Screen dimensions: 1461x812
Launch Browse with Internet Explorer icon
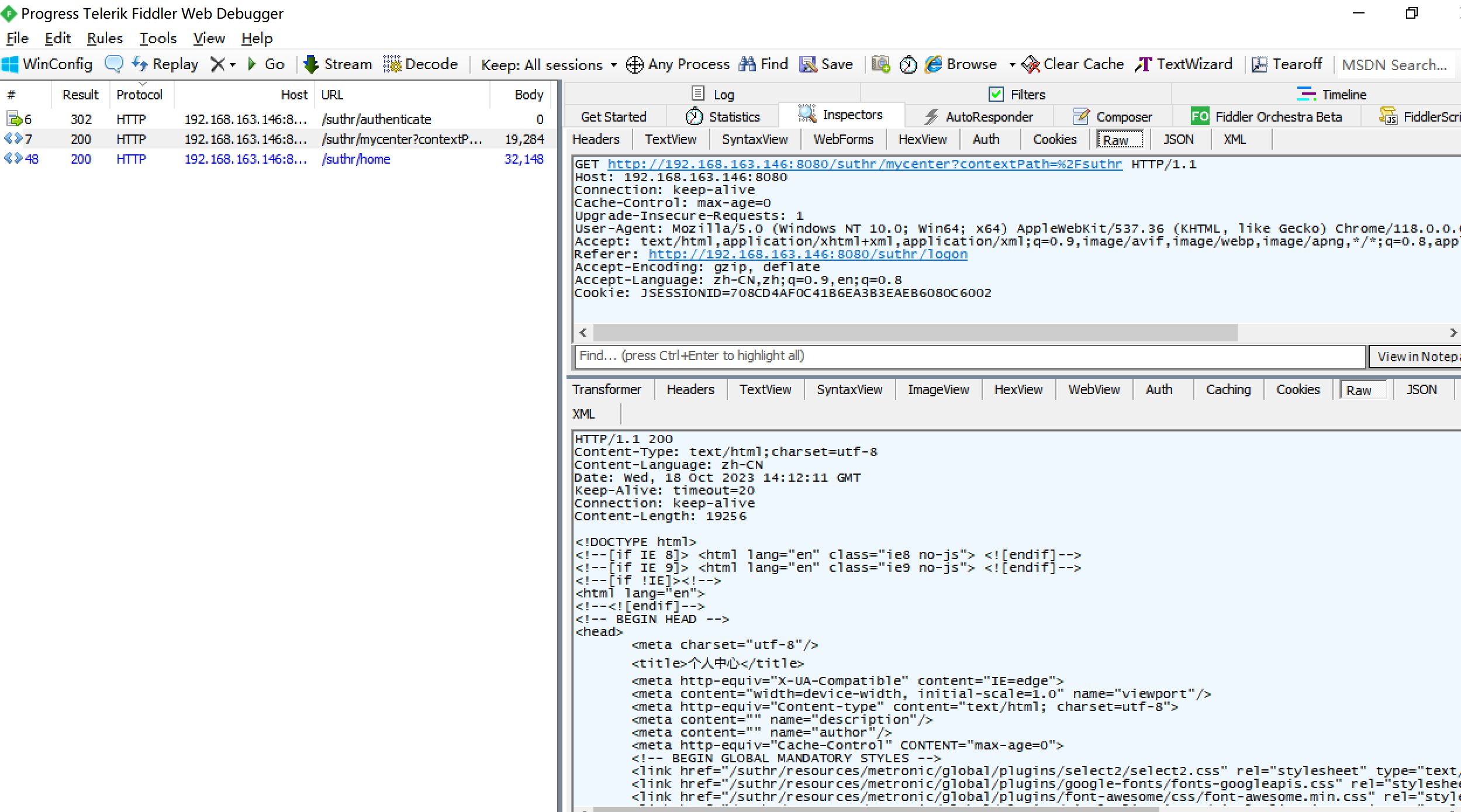click(962, 64)
